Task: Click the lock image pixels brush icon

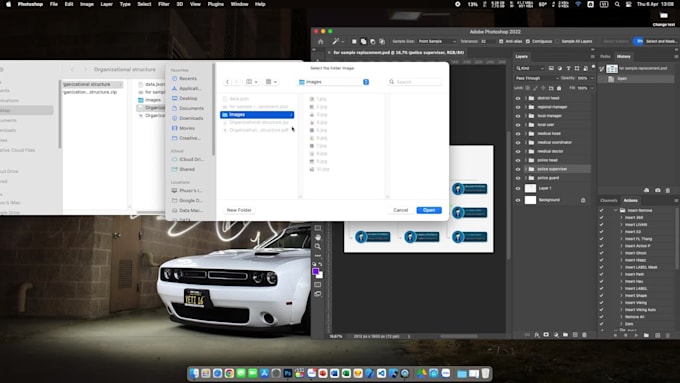Action: click(536, 88)
